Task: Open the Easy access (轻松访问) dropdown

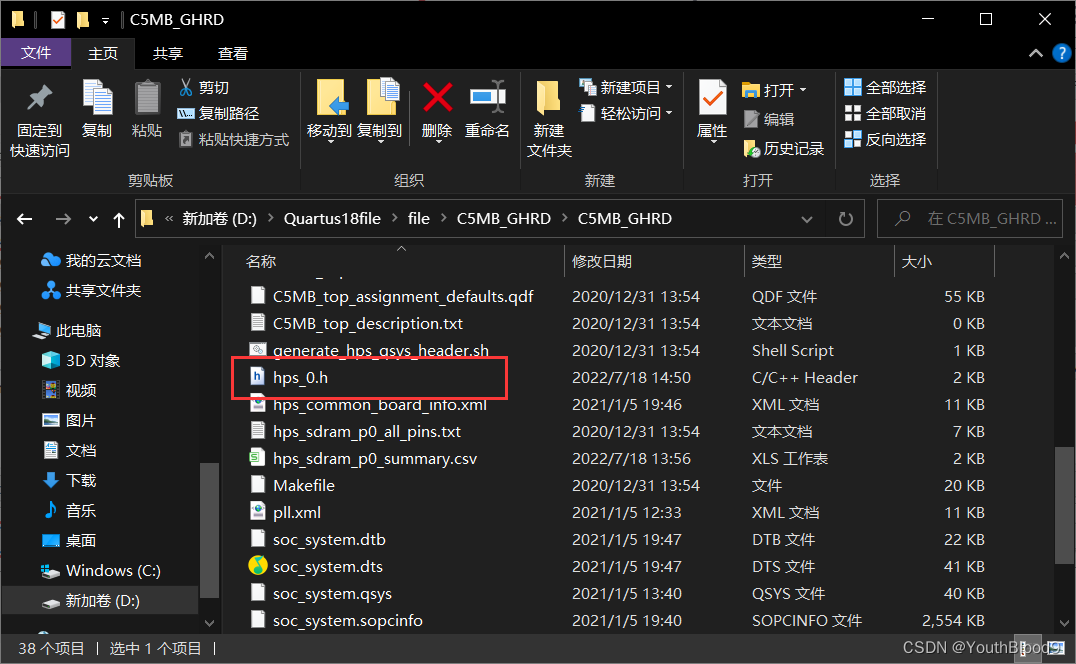Action: [626, 113]
